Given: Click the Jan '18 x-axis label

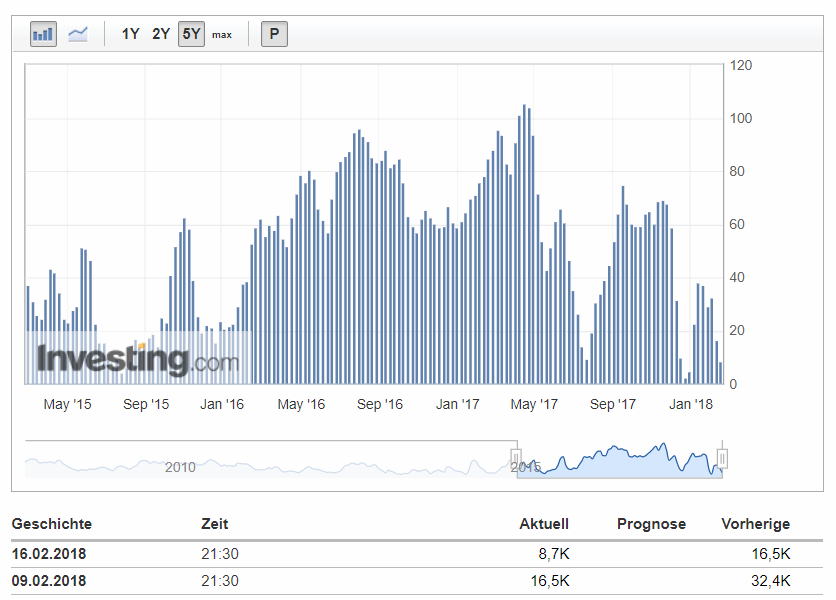Looking at the screenshot, I should point(691,404).
